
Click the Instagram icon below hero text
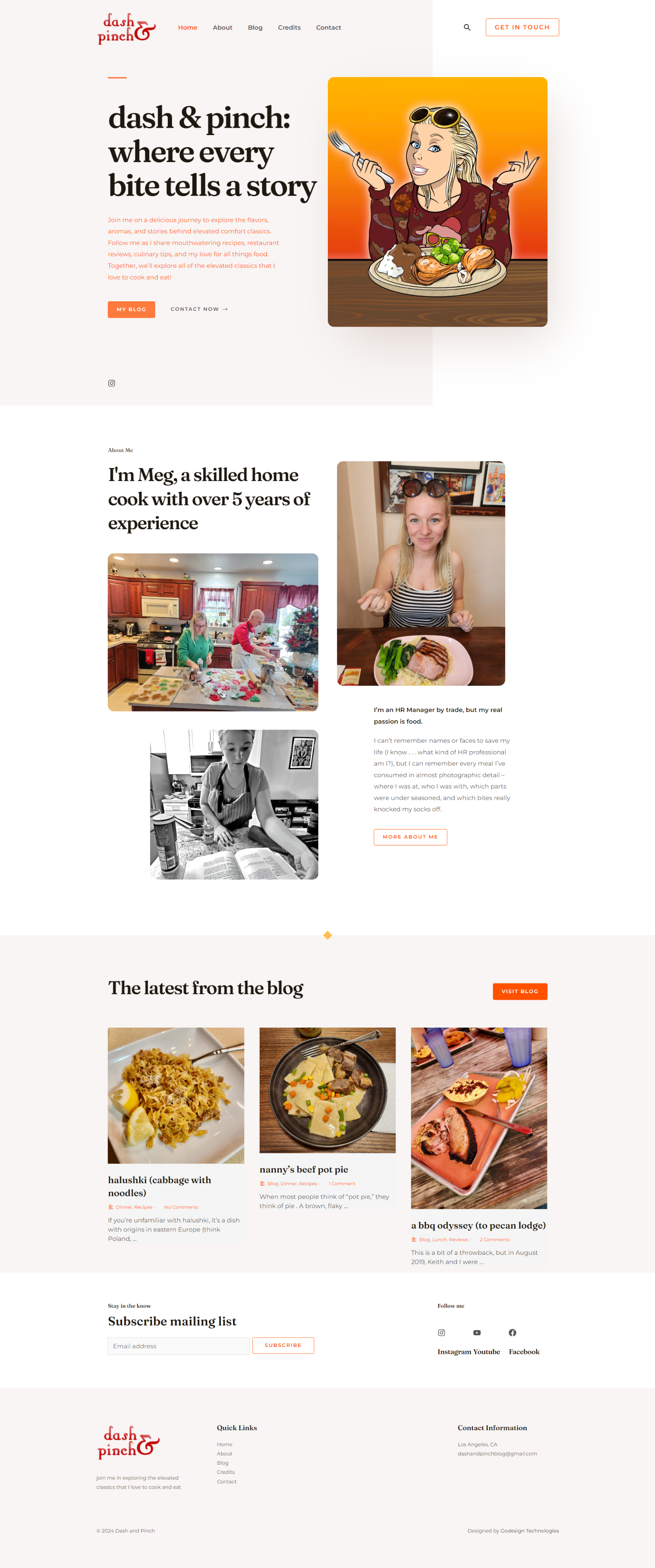111,383
